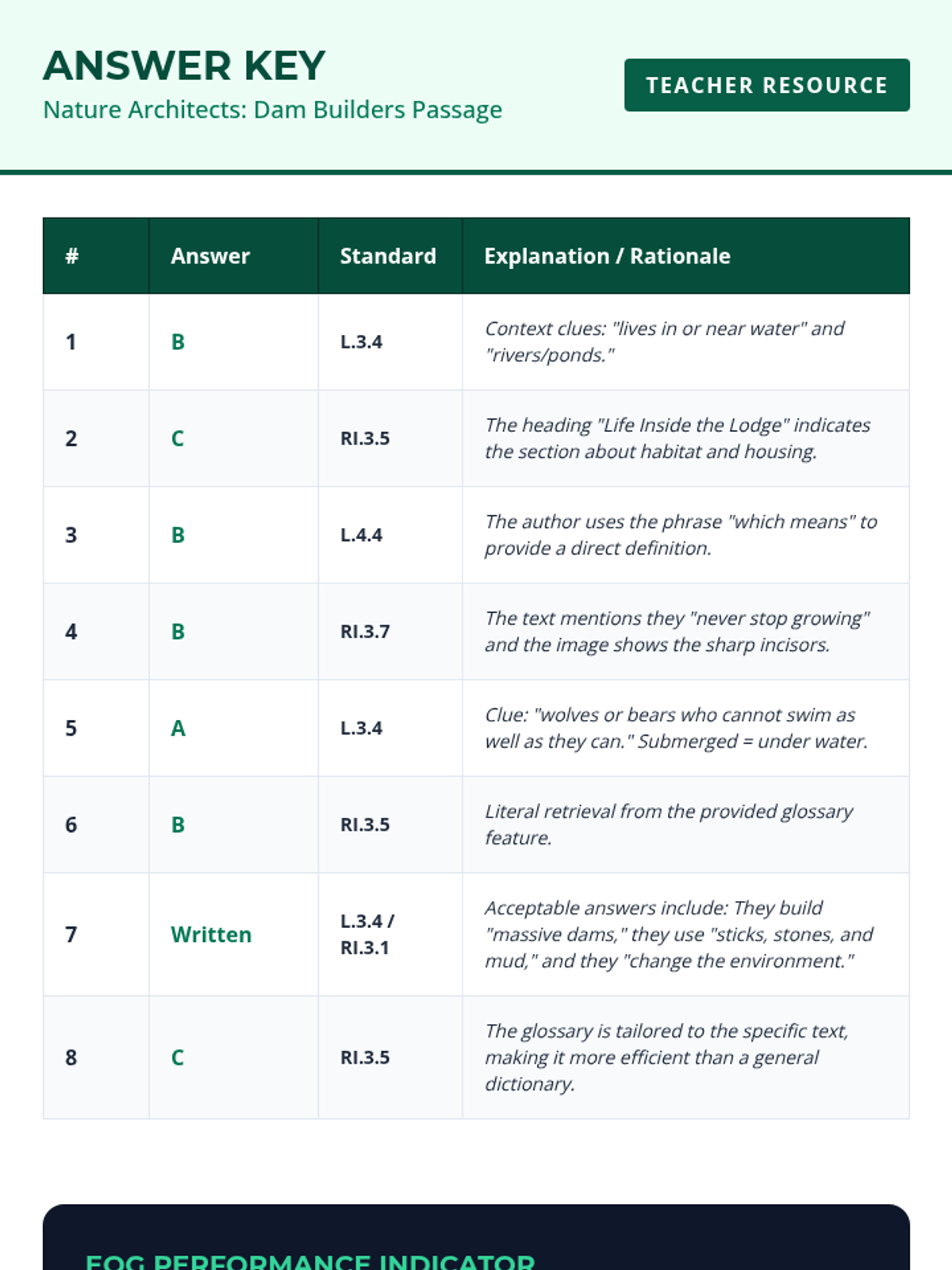Click the Standard column header
952x1270 pixels.
pos(388,256)
